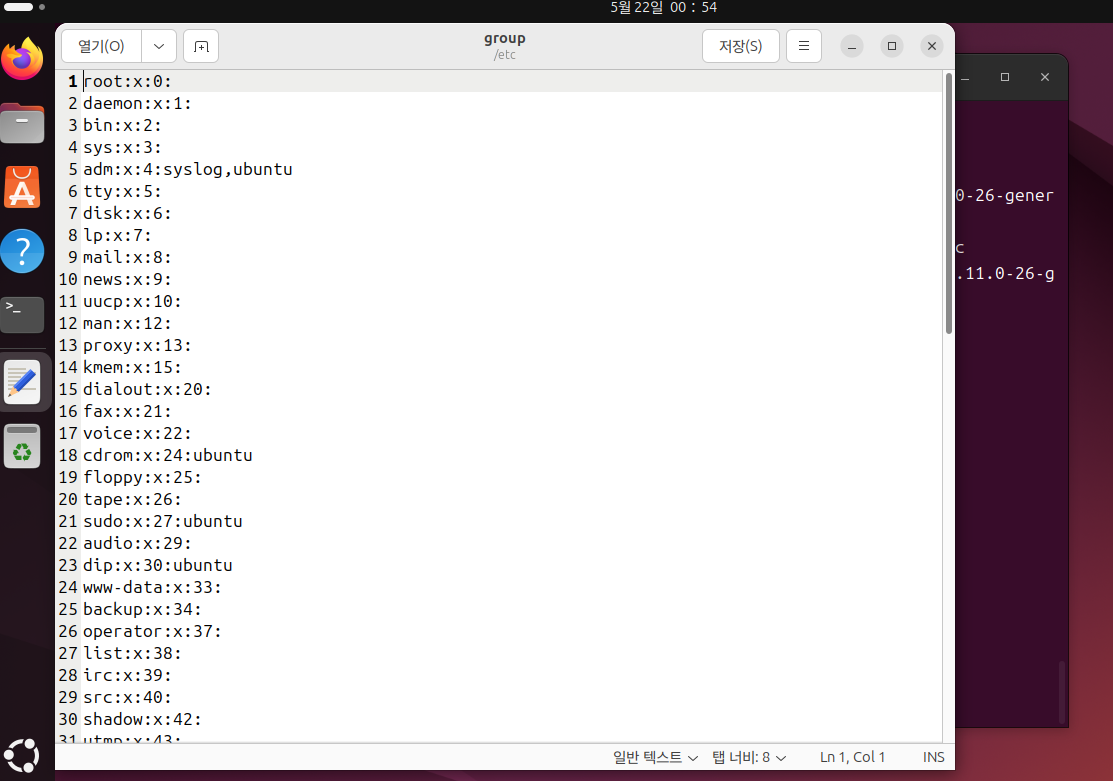Image resolution: width=1113 pixels, height=781 pixels.
Task: Create a new tab in text editor
Action: [x=201, y=46]
